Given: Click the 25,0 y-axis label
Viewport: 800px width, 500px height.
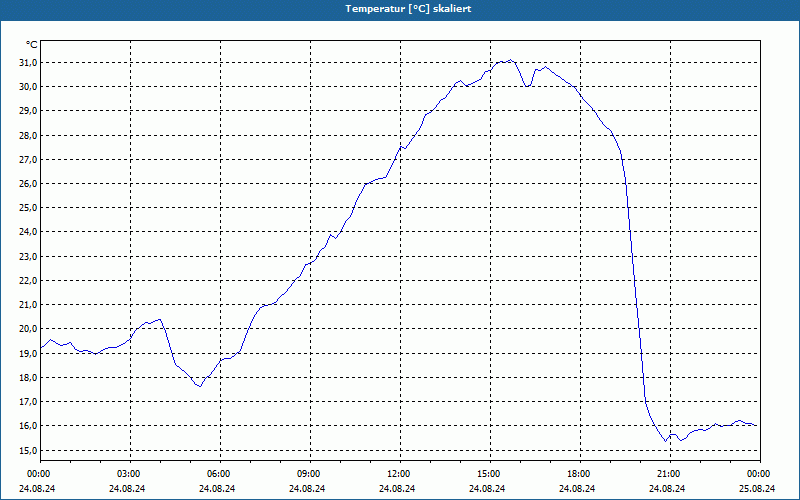Looking at the screenshot, I should 28,208.
